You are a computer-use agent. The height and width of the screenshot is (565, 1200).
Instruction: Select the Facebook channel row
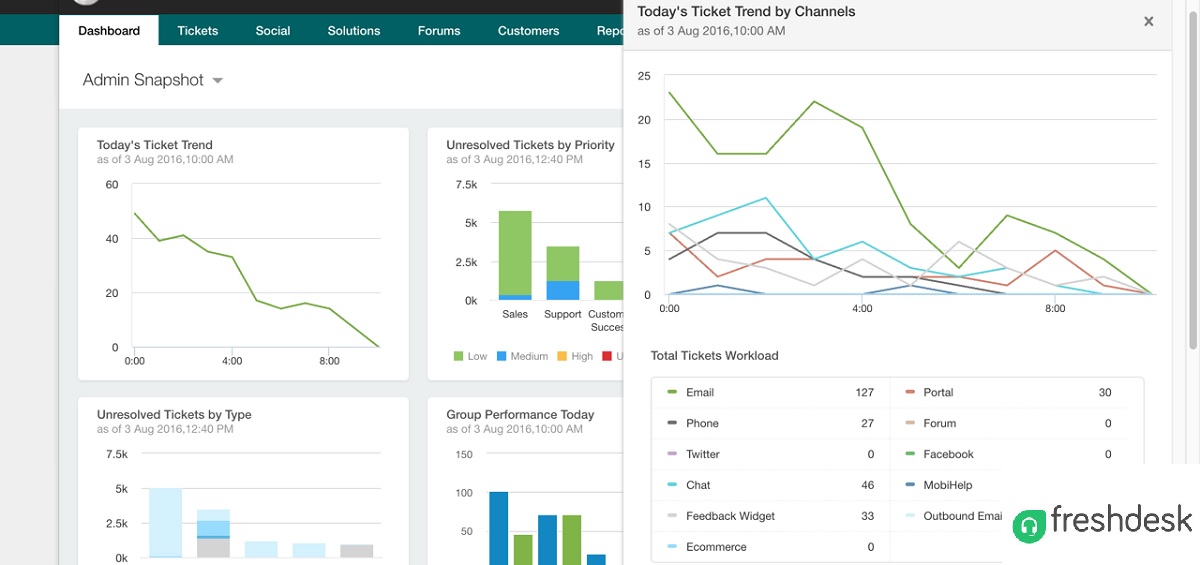(1016, 454)
